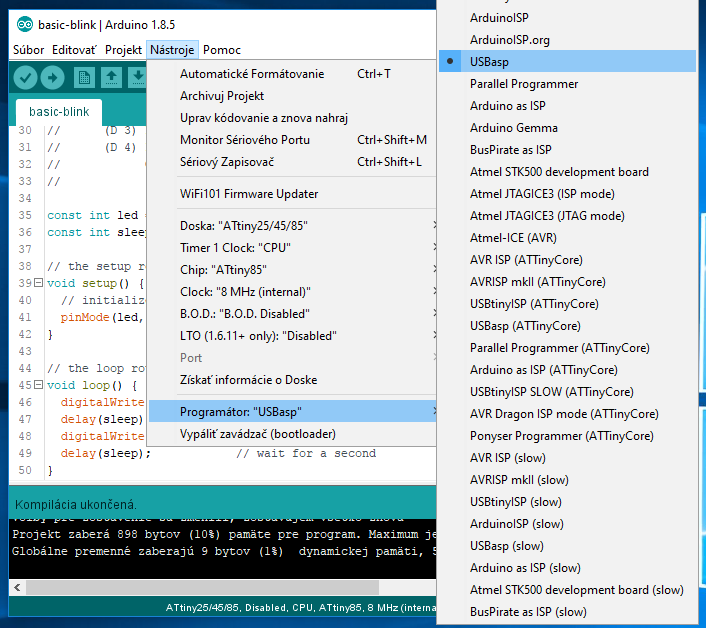Open Monitor Sériového Portu
The image size is (706, 628).
(292, 140)
